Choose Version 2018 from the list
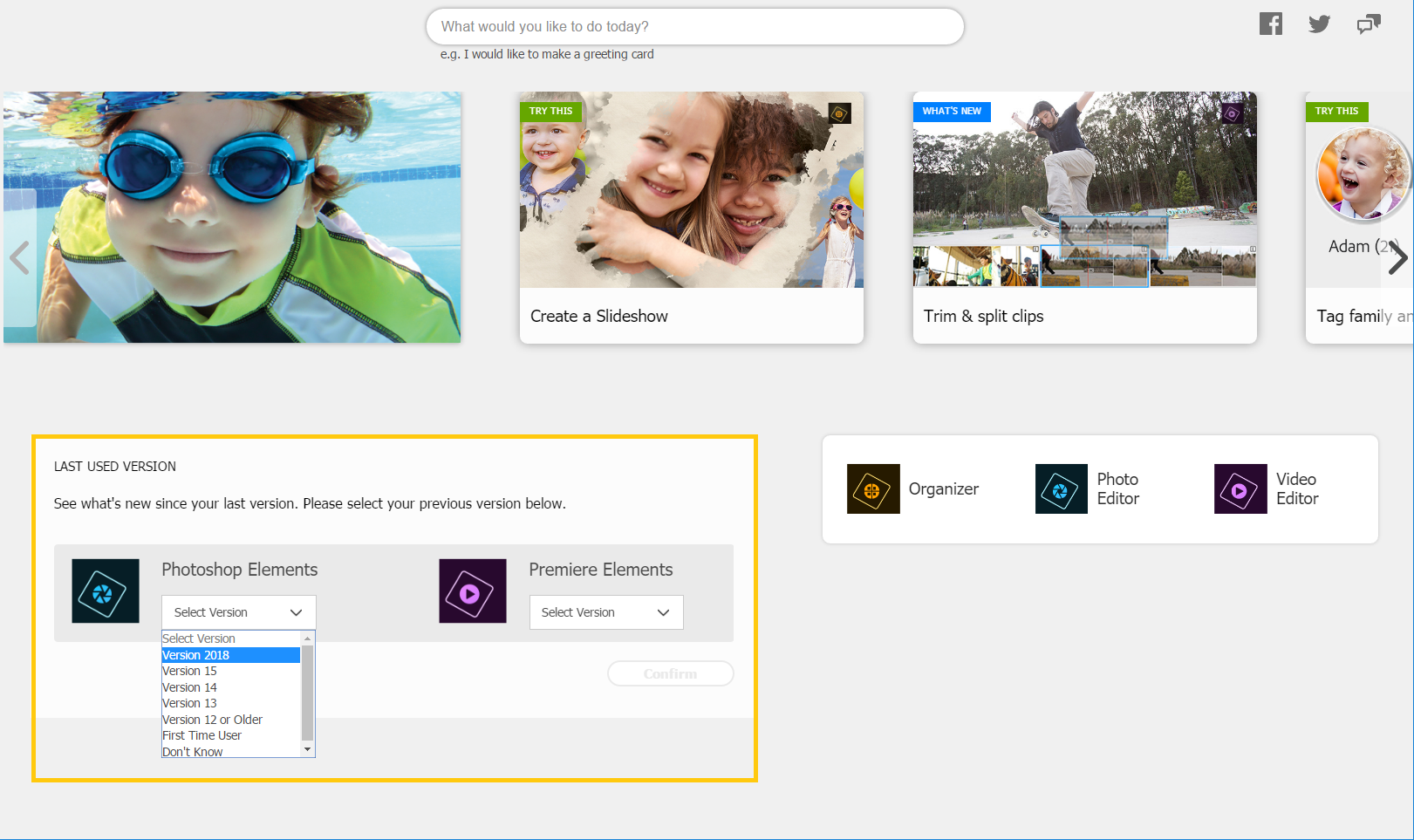 [231, 655]
